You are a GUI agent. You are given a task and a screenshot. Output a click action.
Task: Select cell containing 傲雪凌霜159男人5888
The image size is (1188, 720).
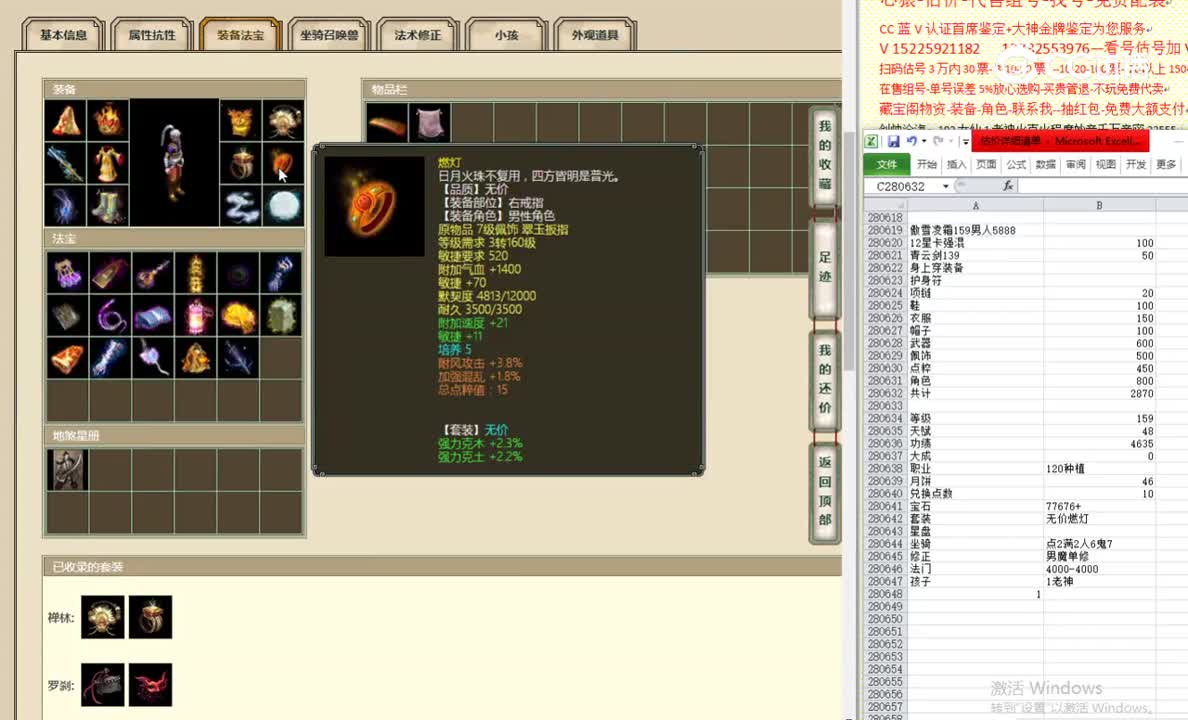[975, 230]
